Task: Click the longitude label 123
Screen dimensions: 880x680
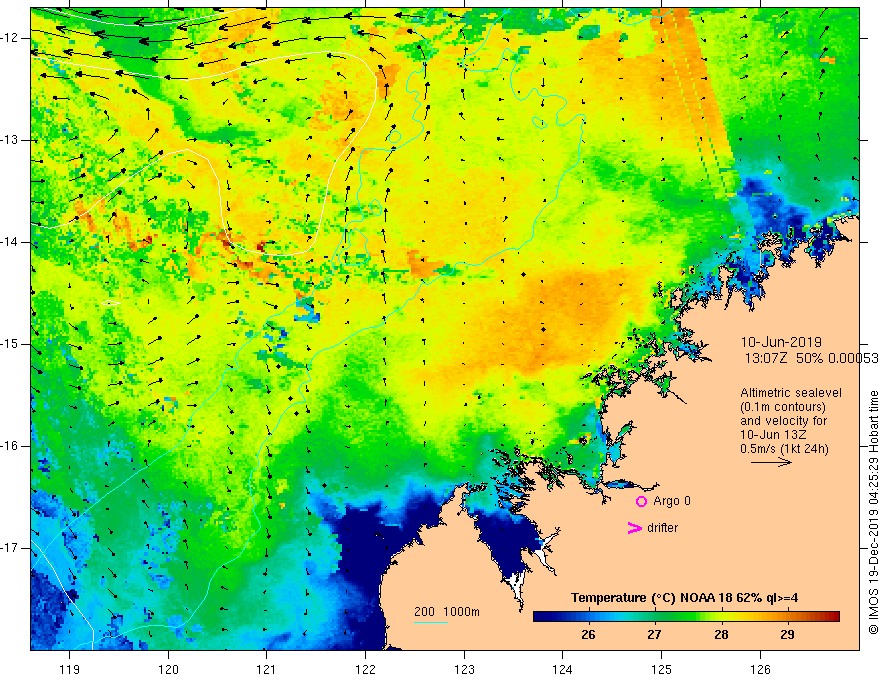Action: [x=464, y=669]
